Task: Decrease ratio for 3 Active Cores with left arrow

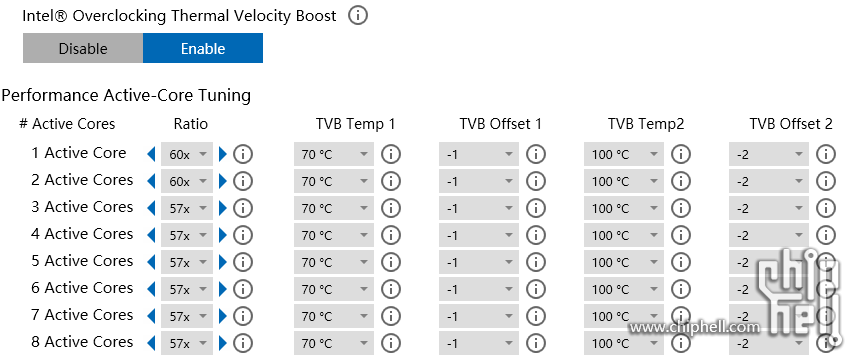Action: click(151, 208)
